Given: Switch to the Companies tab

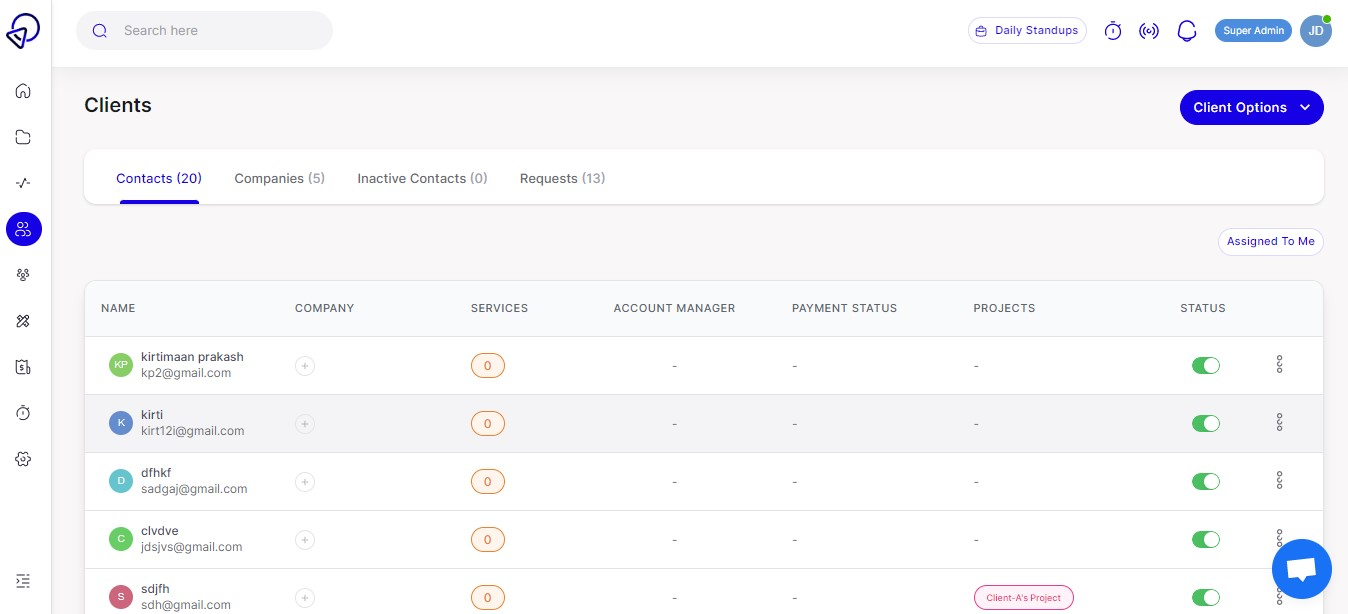Looking at the screenshot, I should point(280,178).
